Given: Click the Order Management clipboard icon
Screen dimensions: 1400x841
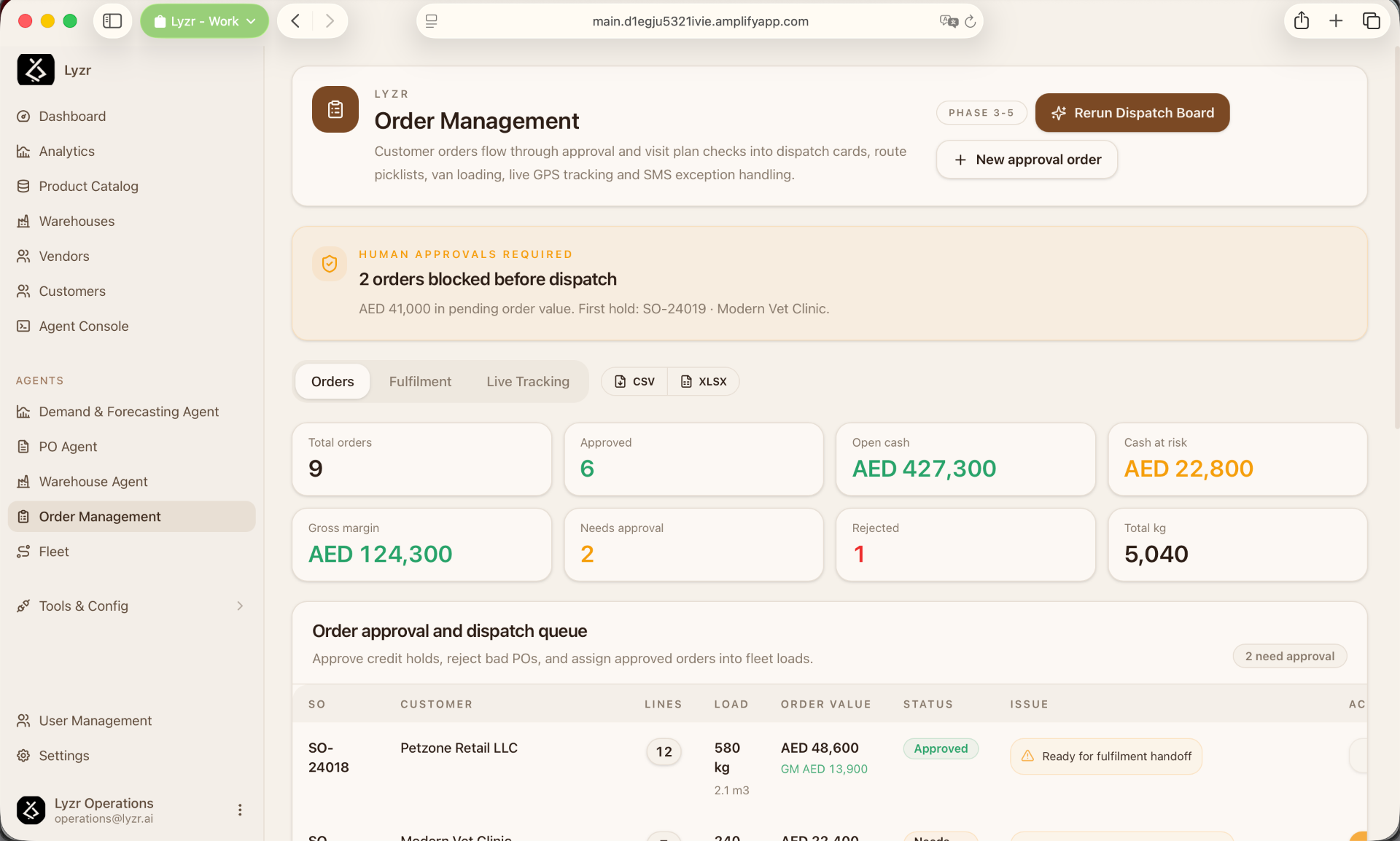Looking at the screenshot, I should [x=335, y=109].
